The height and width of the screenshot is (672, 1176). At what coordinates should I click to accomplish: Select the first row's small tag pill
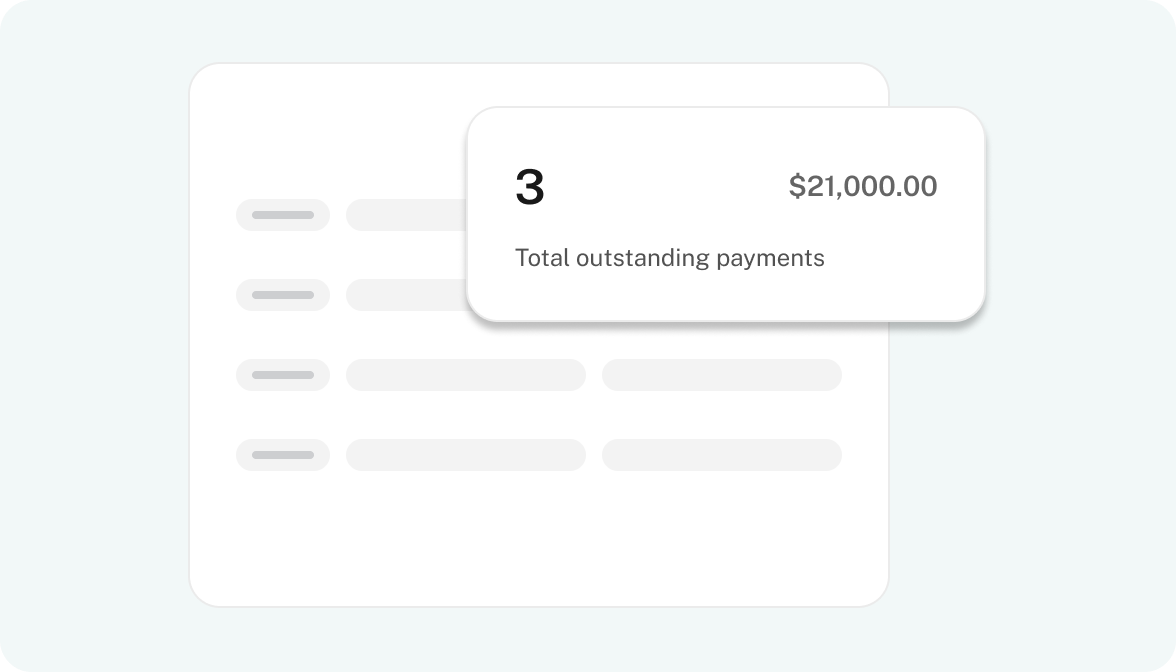pyautogui.click(x=283, y=215)
